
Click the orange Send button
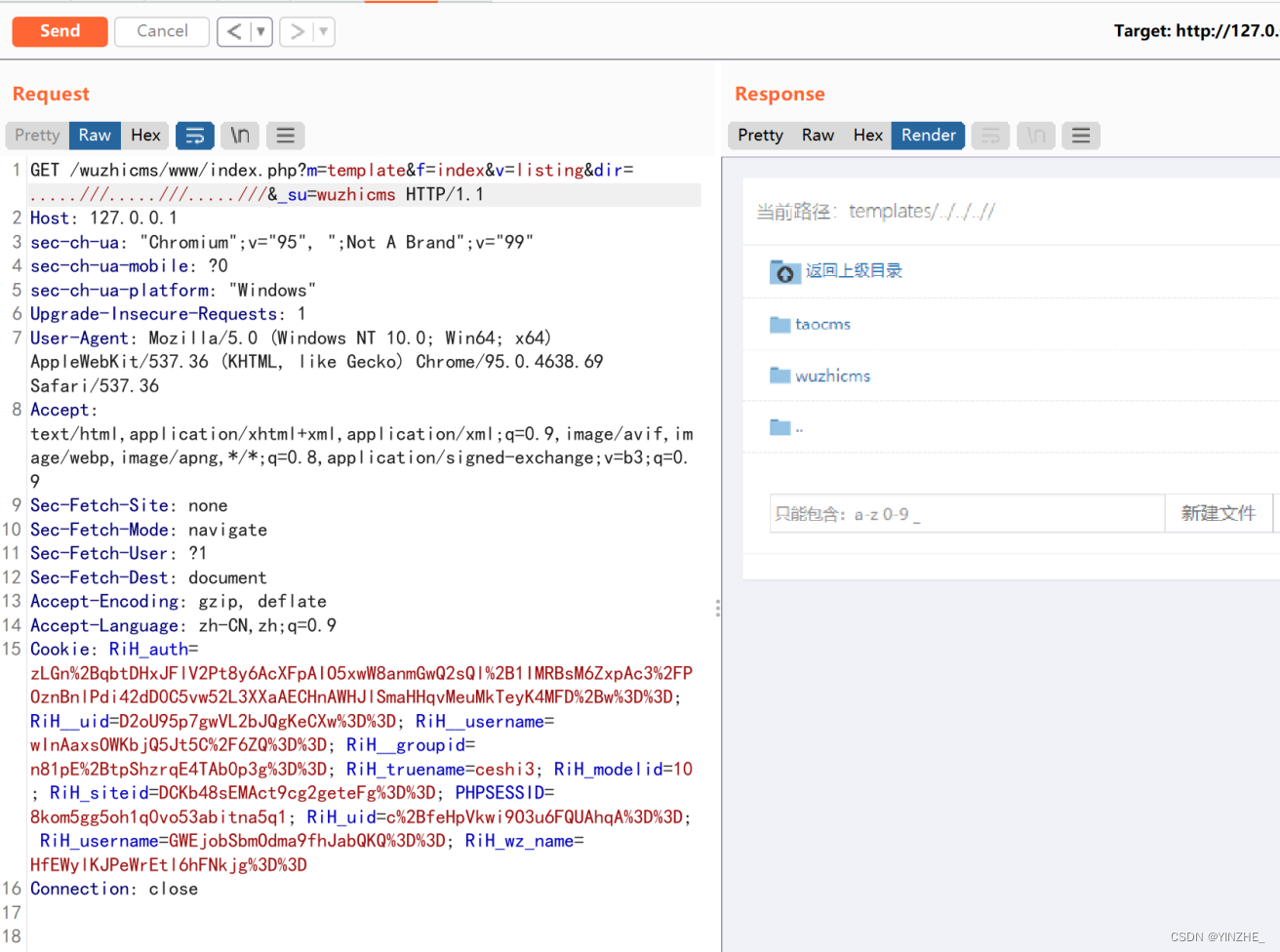click(60, 31)
